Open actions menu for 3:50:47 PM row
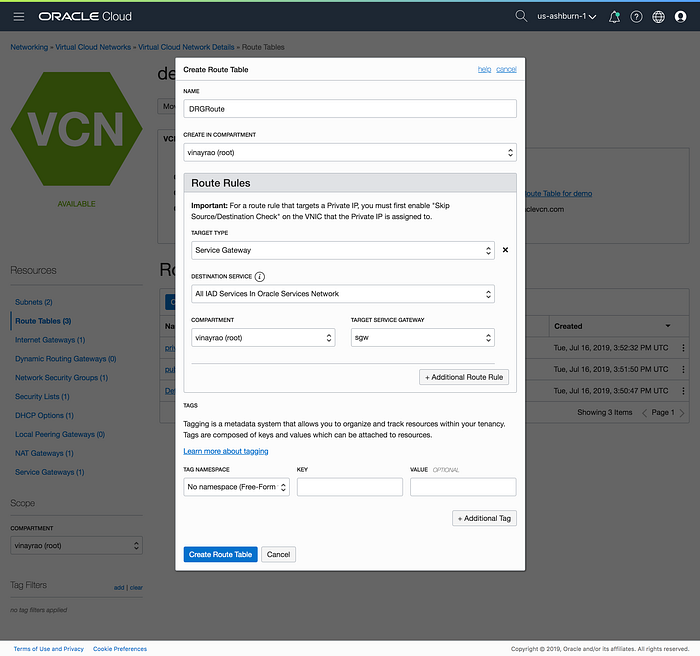Viewport: 700px width, 656px height. (x=683, y=391)
